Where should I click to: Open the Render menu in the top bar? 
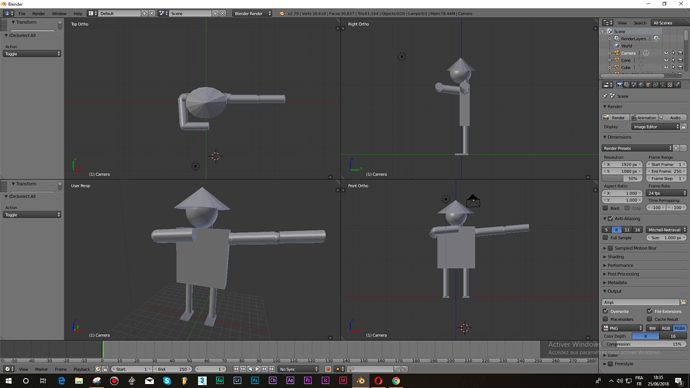click(38, 14)
